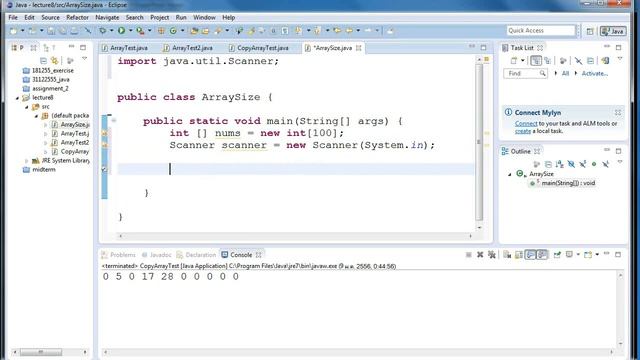Toggle Categorized presentation in Task List

[x=536, y=61]
